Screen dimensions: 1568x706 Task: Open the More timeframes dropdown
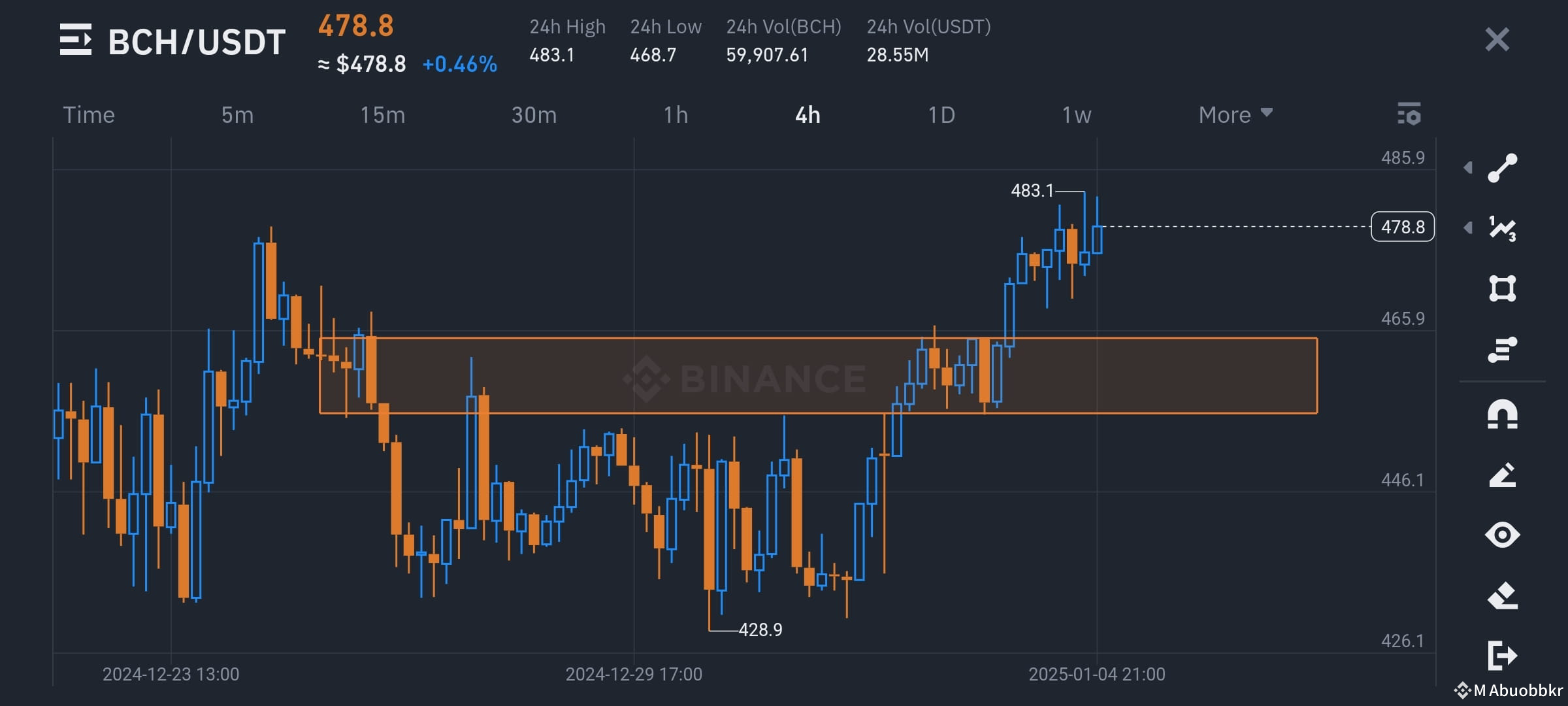pos(1234,114)
